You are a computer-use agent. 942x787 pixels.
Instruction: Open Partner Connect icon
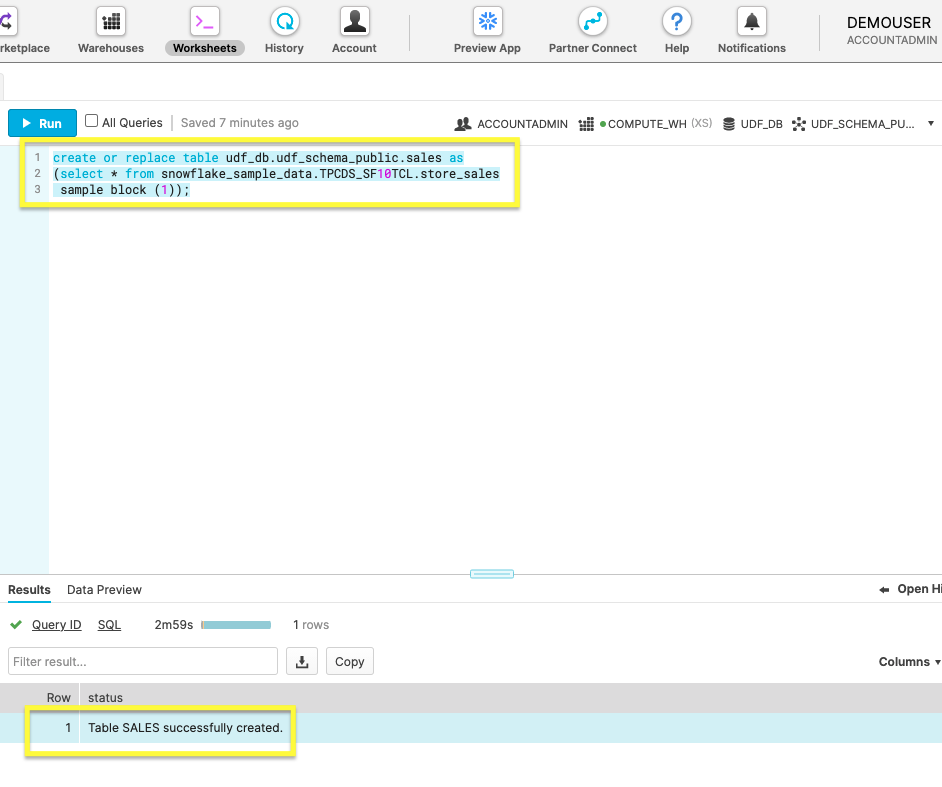593,22
